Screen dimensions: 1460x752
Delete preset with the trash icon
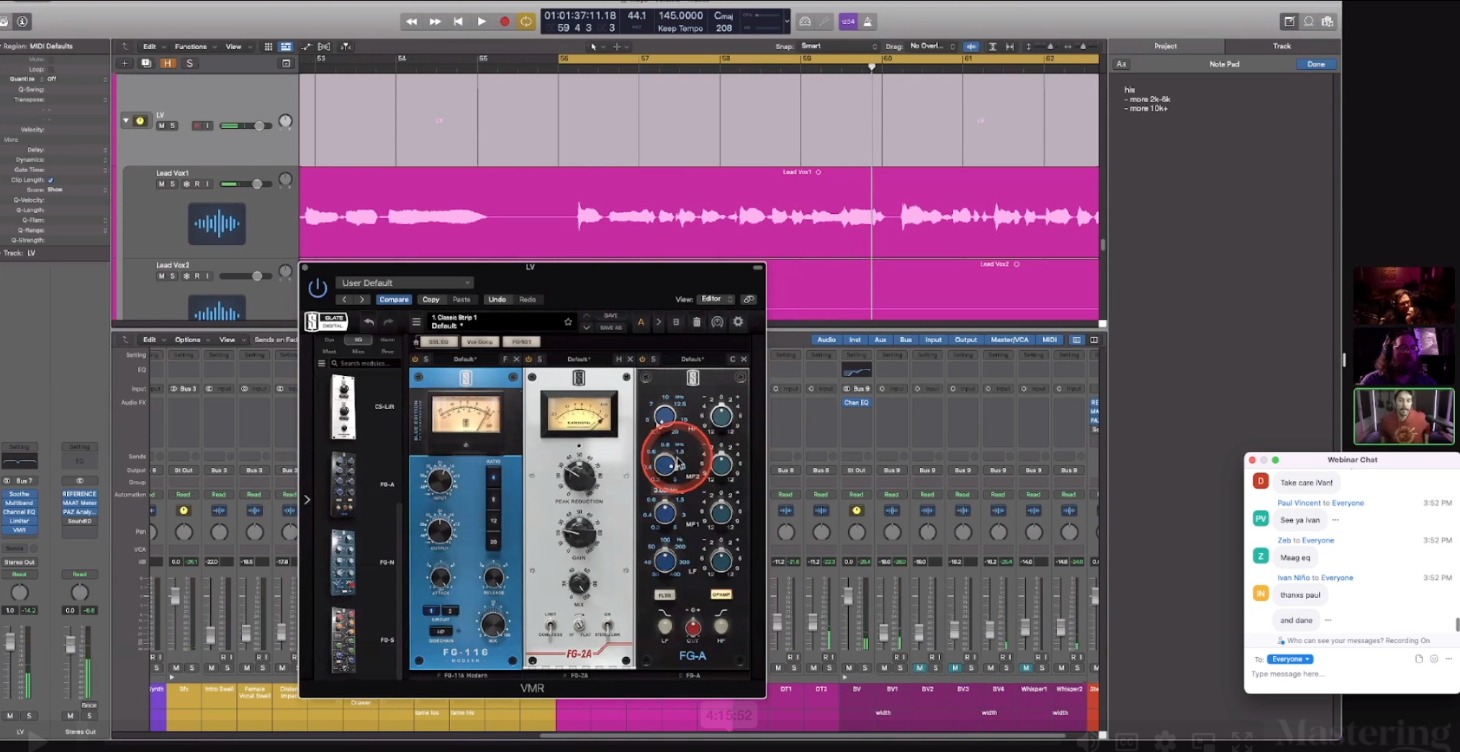(697, 322)
